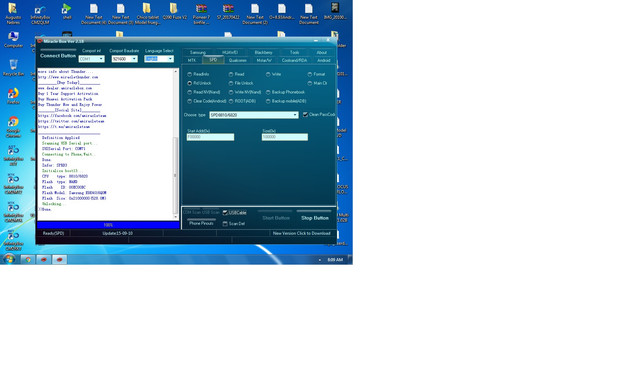Image resolution: width=640 pixels, height=384 pixels.
Task: Open New Text Document (2) file
Action: (255, 13)
